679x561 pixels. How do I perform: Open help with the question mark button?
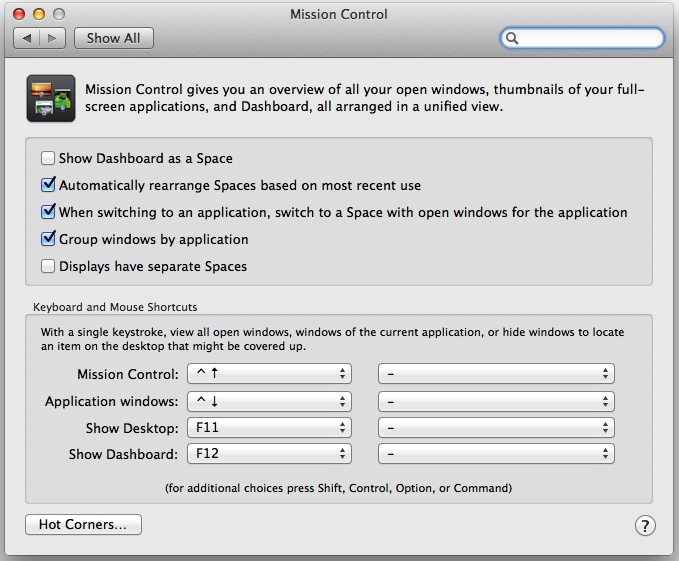(x=645, y=526)
